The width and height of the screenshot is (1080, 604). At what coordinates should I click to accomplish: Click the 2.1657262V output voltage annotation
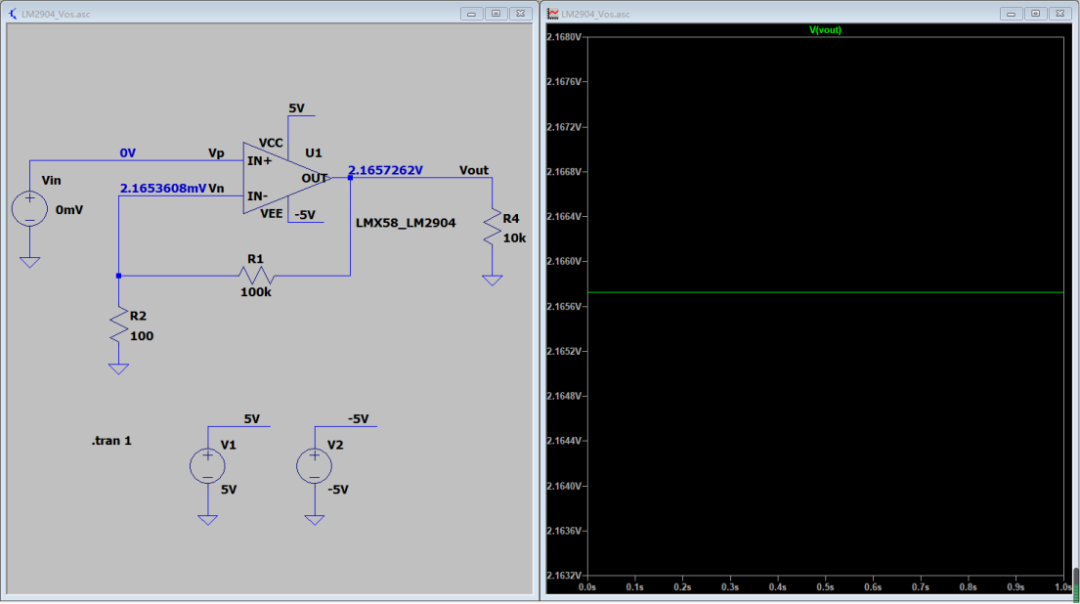(x=385, y=170)
